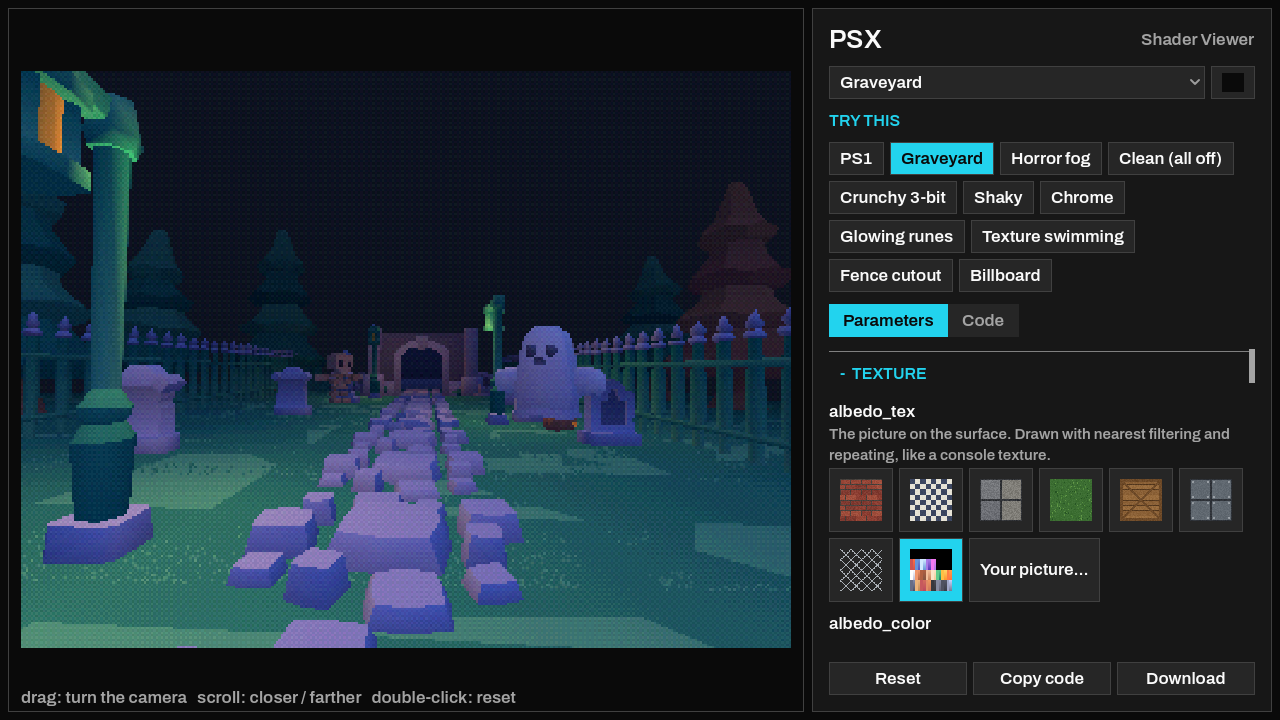Apply the Horror fog preset

[1051, 158]
